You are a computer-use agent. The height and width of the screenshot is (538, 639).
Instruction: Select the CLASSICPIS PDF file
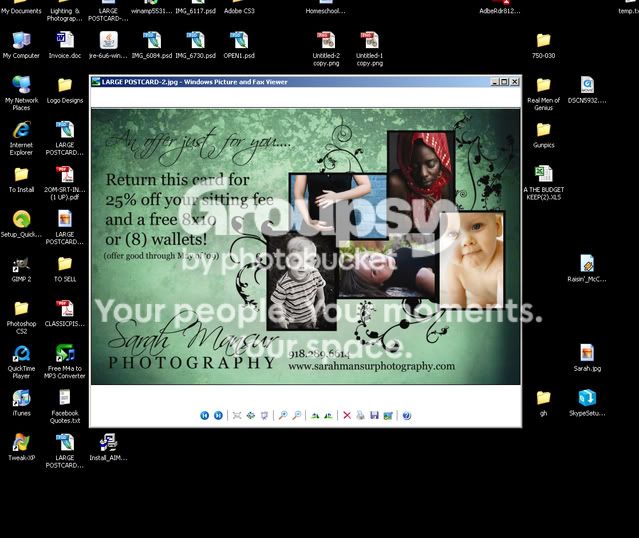tap(65, 313)
